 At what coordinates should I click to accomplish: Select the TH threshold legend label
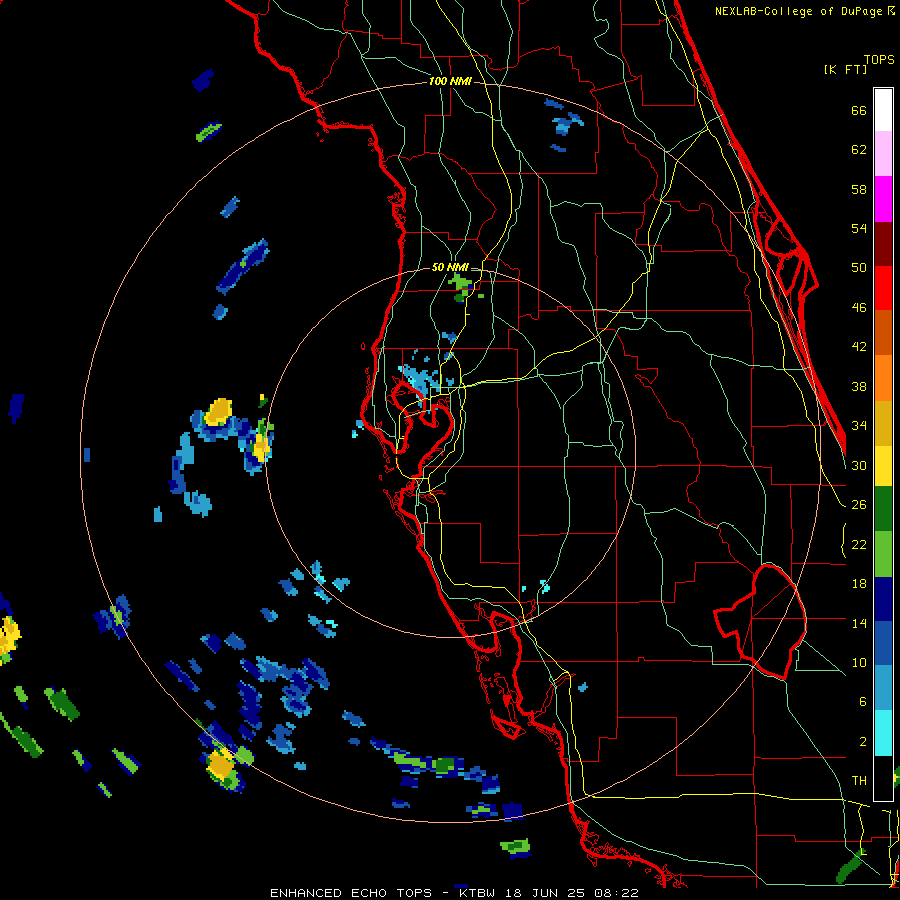[x=859, y=781]
